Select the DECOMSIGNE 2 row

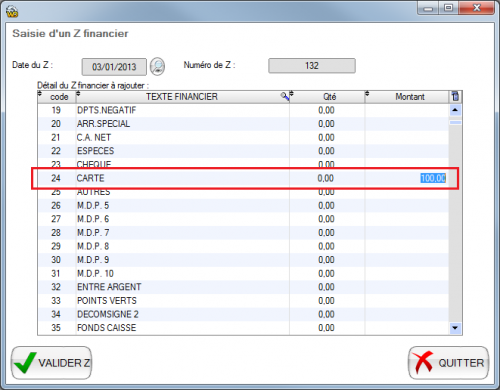tap(243, 314)
